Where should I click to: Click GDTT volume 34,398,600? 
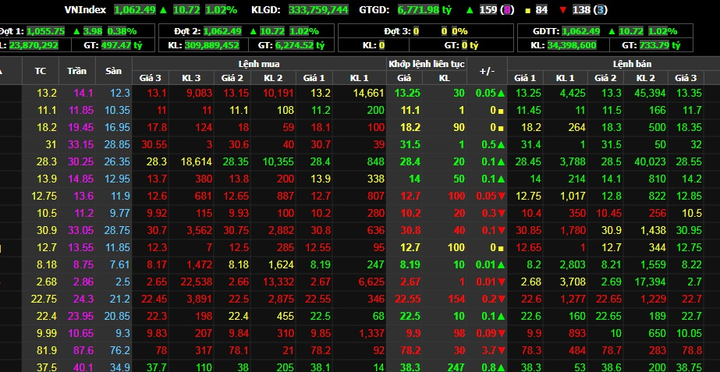(572, 45)
